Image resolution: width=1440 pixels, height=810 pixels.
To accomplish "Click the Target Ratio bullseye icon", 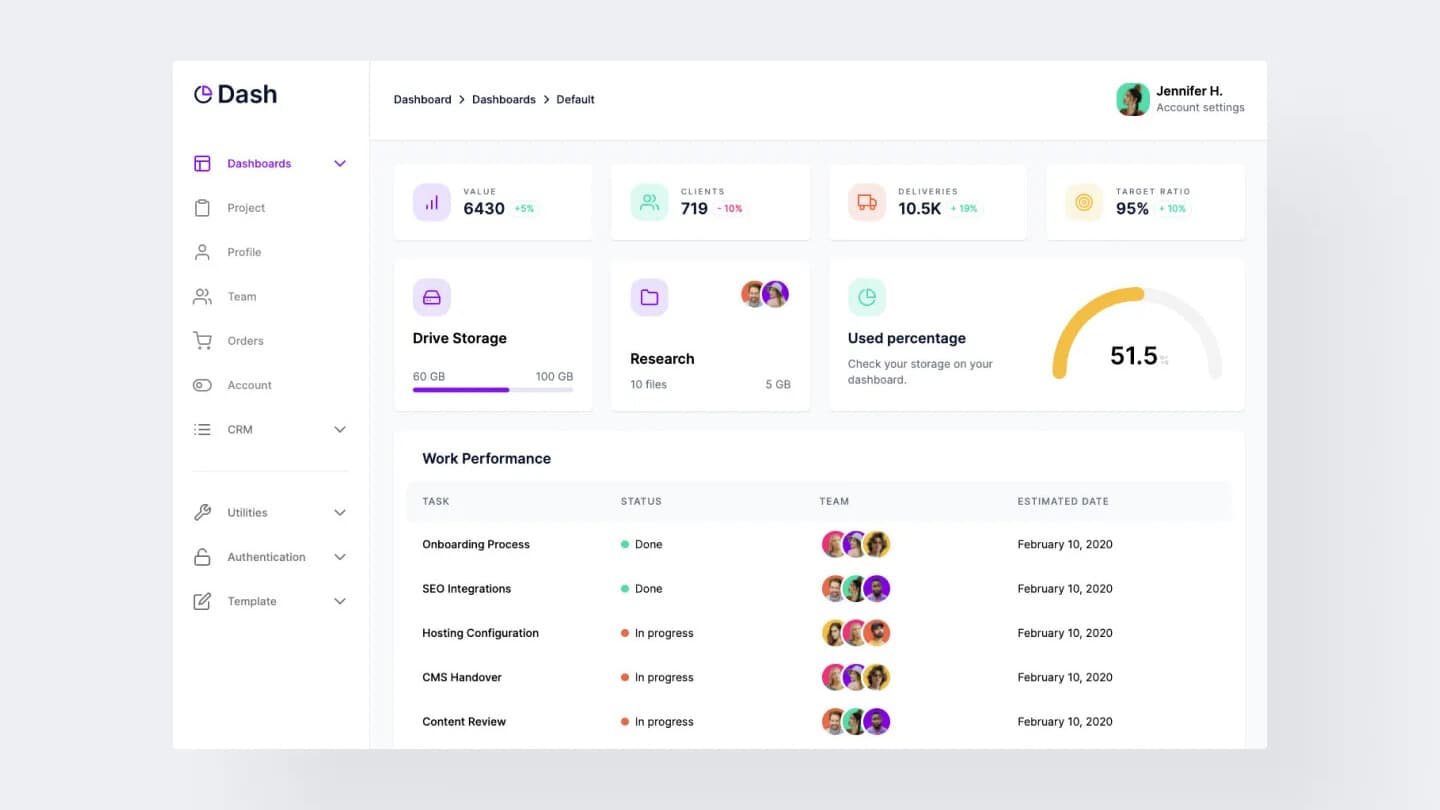I will pos(1084,202).
